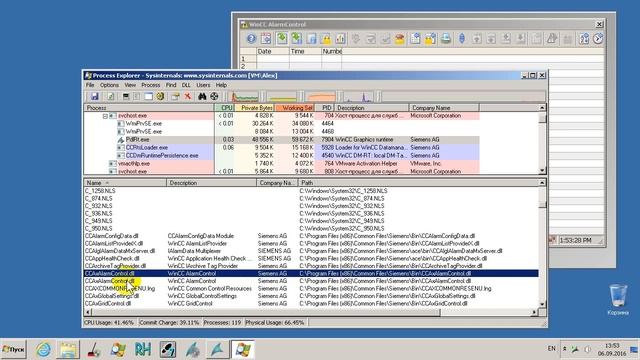640x360 pixels.
Task: Select the CCDmRuntimePersistence.exe process row
Action: [282, 156]
